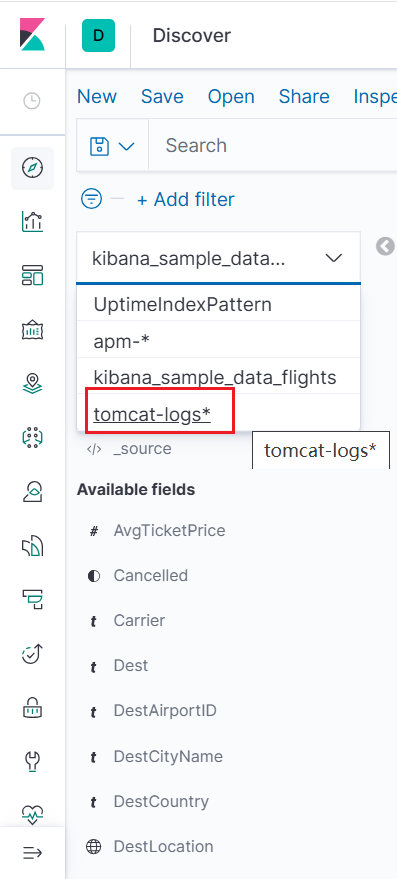The width and height of the screenshot is (397, 879).
Task: Collapse the index pattern dropdown chevron
Action: click(x=334, y=258)
